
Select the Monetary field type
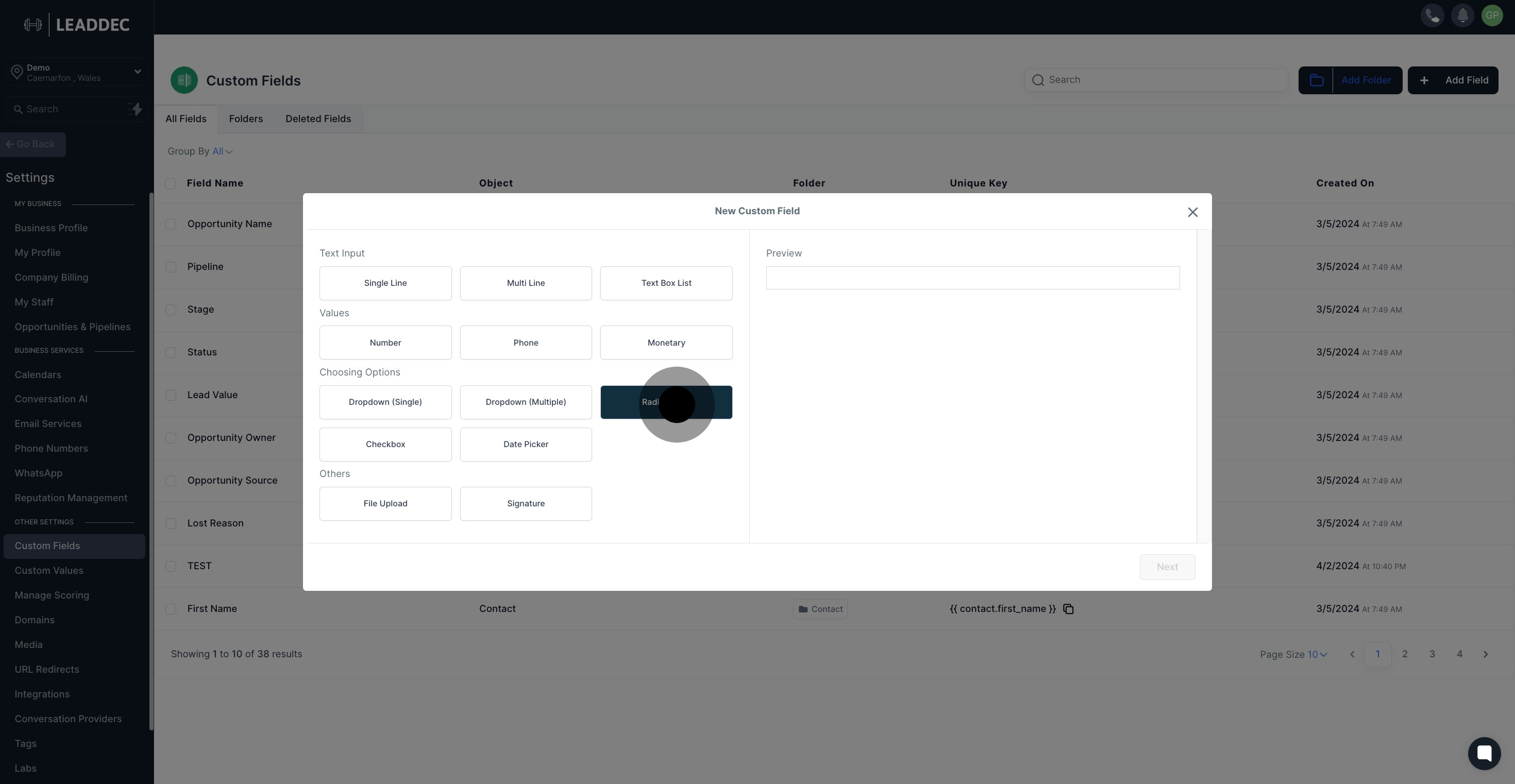click(666, 343)
